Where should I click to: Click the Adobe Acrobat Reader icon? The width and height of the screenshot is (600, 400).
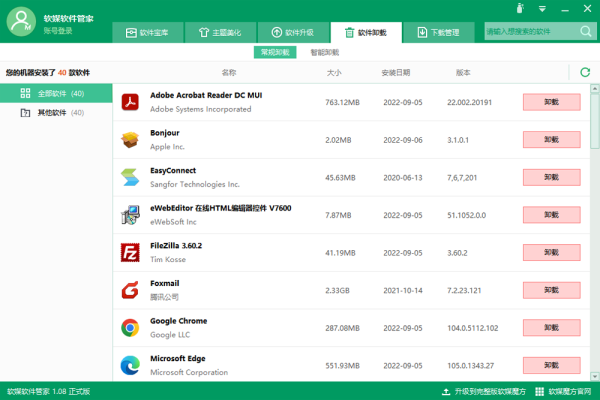pyautogui.click(x=130, y=101)
